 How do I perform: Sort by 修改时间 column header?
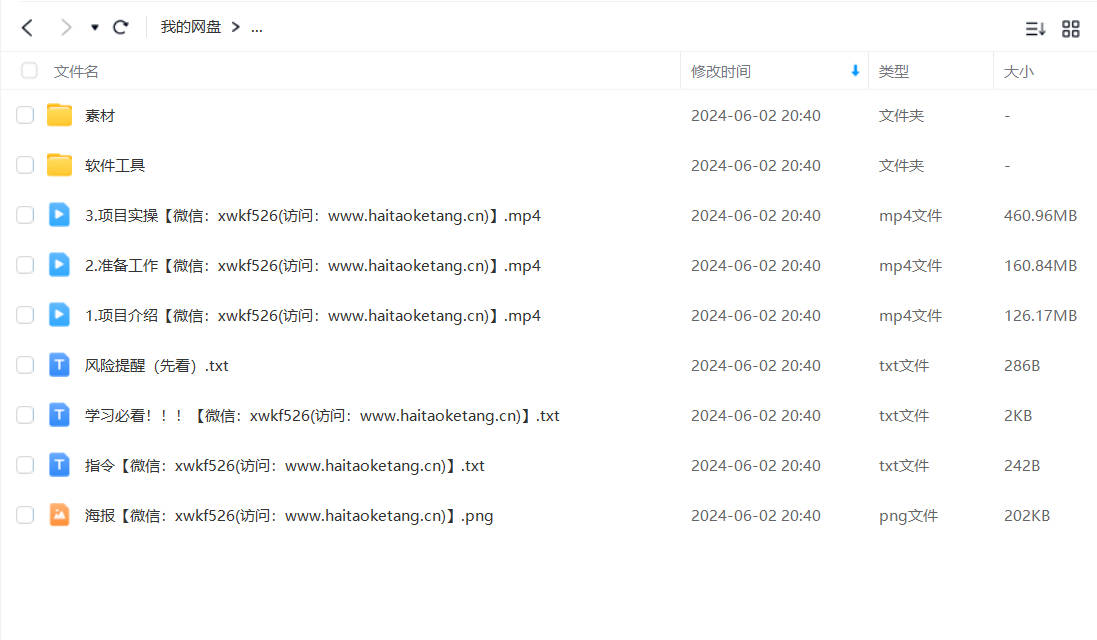point(721,71)
